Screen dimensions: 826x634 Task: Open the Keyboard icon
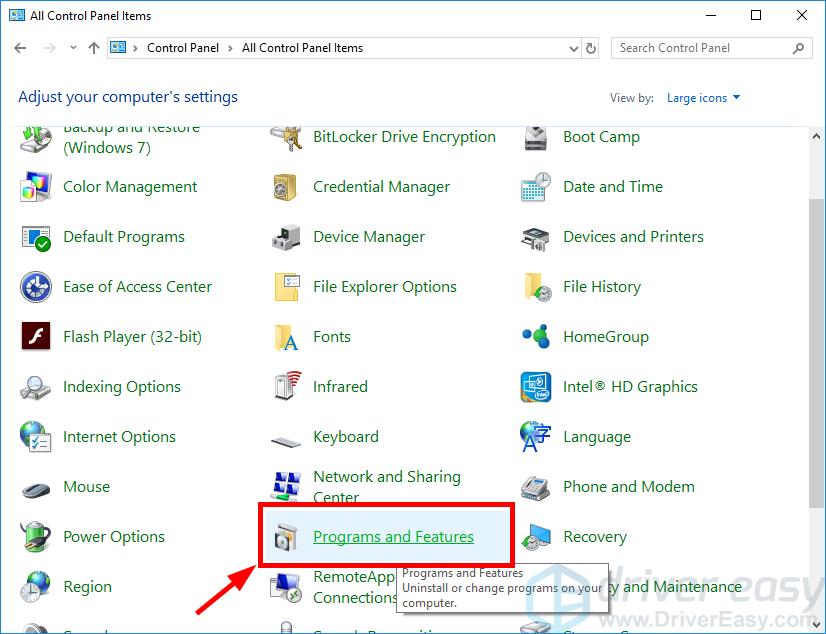(286, 441)
